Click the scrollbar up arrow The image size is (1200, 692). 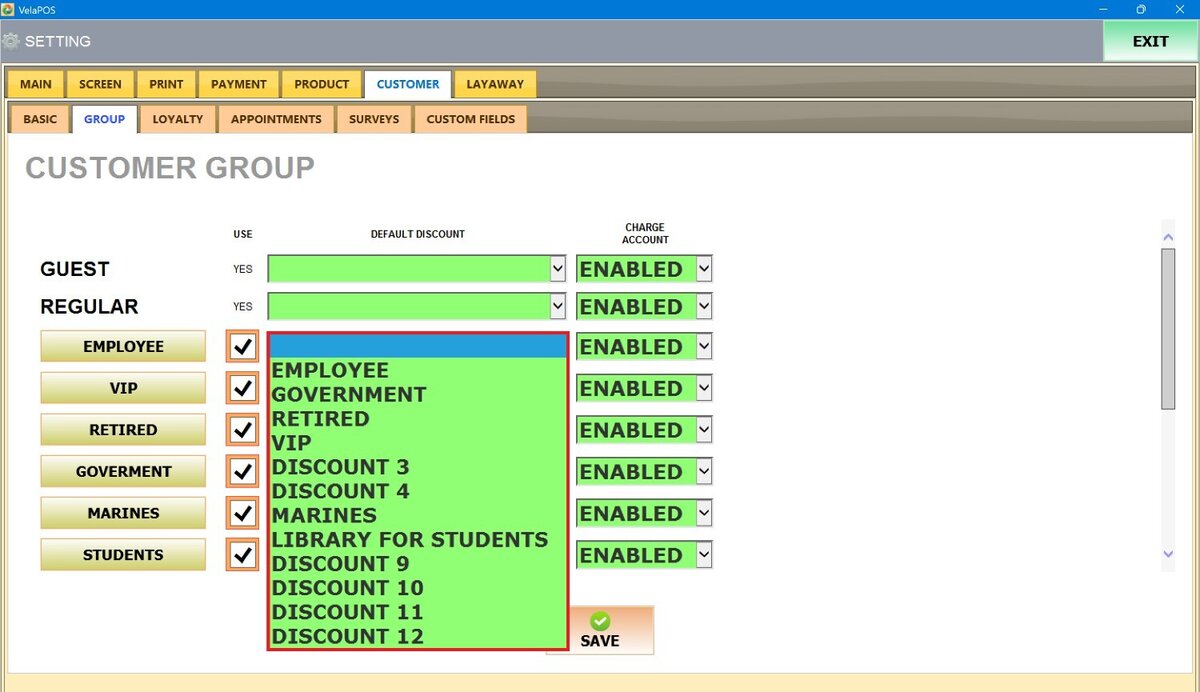click(x=1167, y=237)
